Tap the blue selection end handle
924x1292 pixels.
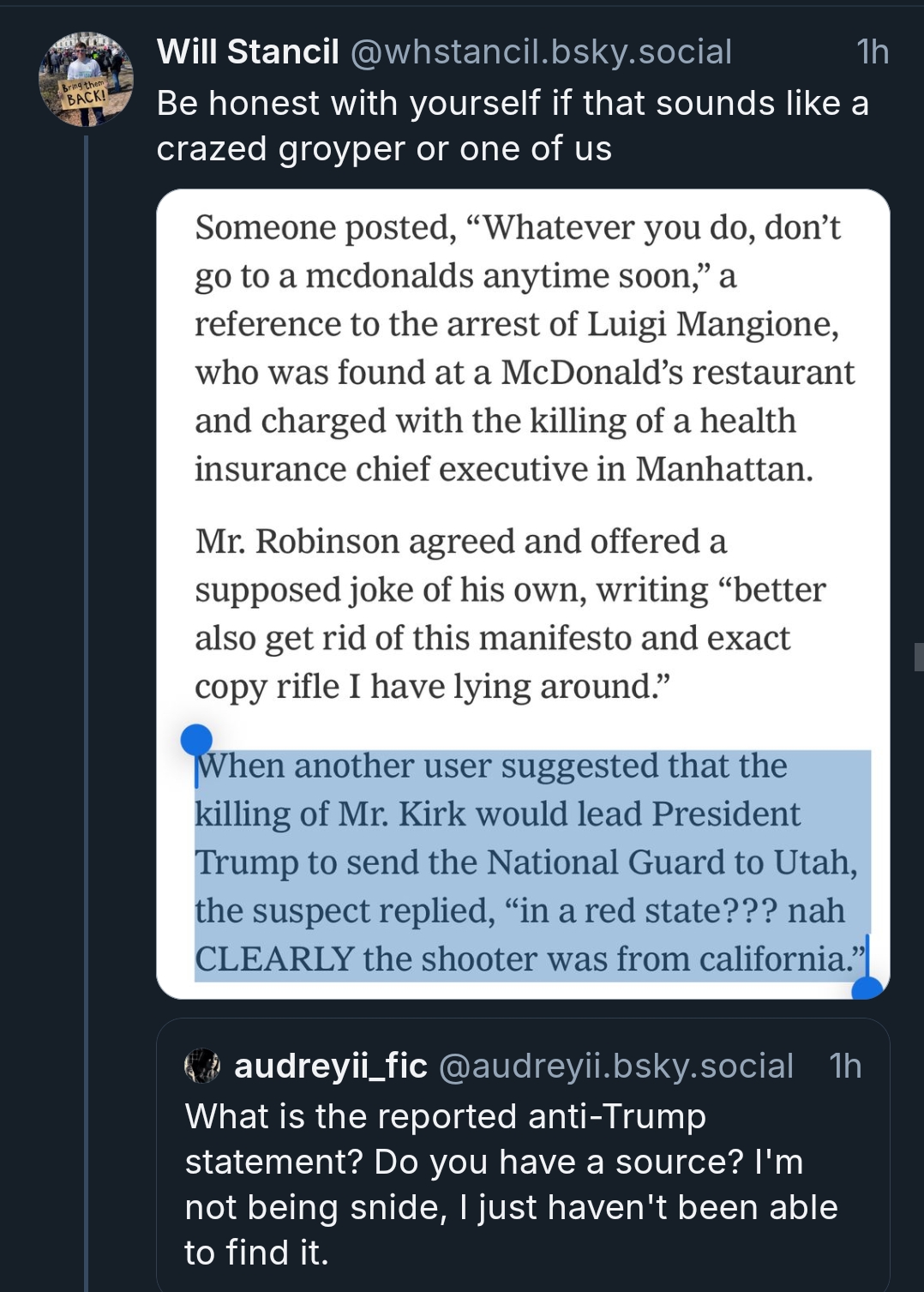[x=867, y=988]
